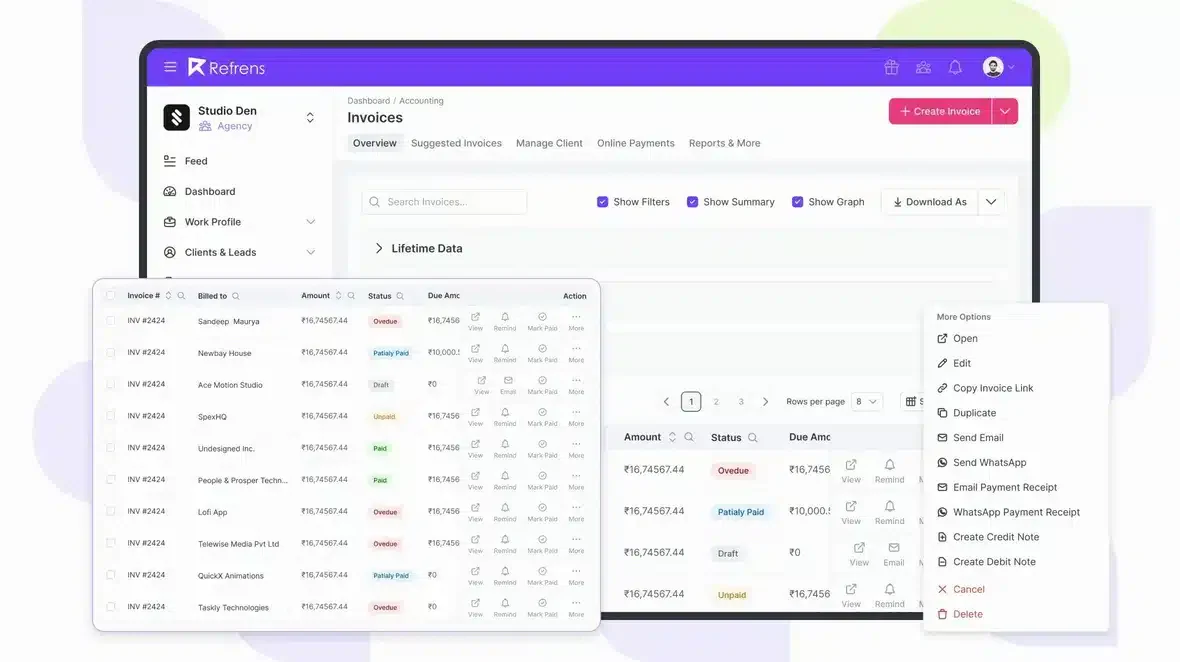This screenshot has height=662, width=1180.
Task: Toggle the Show Filters checkbox
Action: pyautogui.click(x=602, y=202)
